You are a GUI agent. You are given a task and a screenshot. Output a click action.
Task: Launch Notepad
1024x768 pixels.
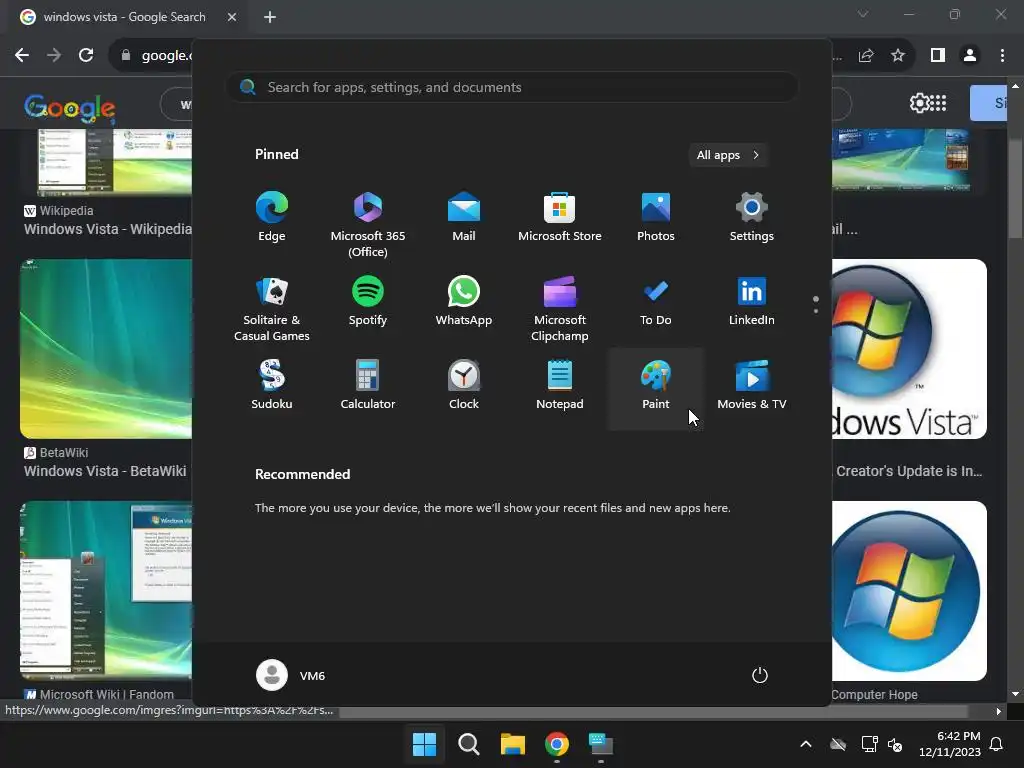click(x=560, y=385)
